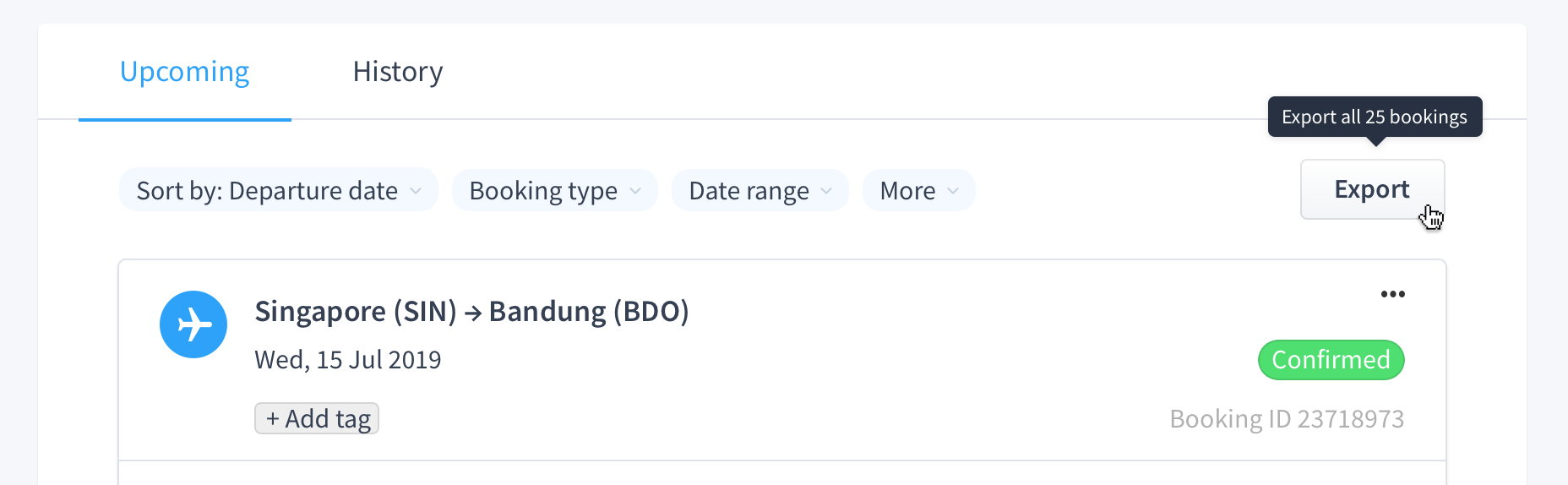This screenshot has width=1568, height=485.
Task: Expand the Booking type filter
Action: [555, 190]
